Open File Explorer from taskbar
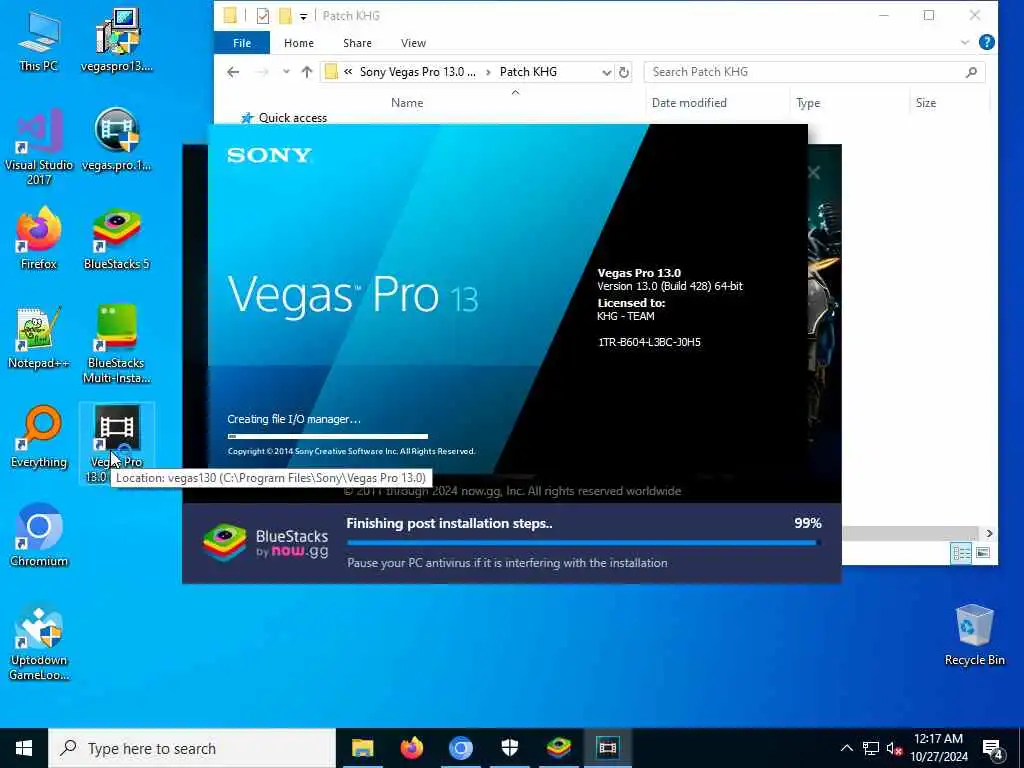Image resolution: width=1024 pixels, height=768 pixels. tap(362, 748)
